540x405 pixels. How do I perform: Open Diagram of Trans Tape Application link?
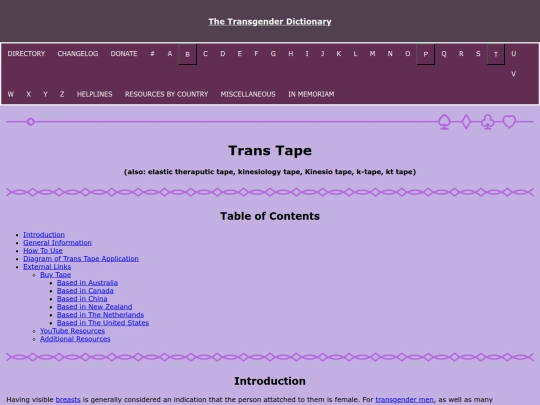pos(81,259)
